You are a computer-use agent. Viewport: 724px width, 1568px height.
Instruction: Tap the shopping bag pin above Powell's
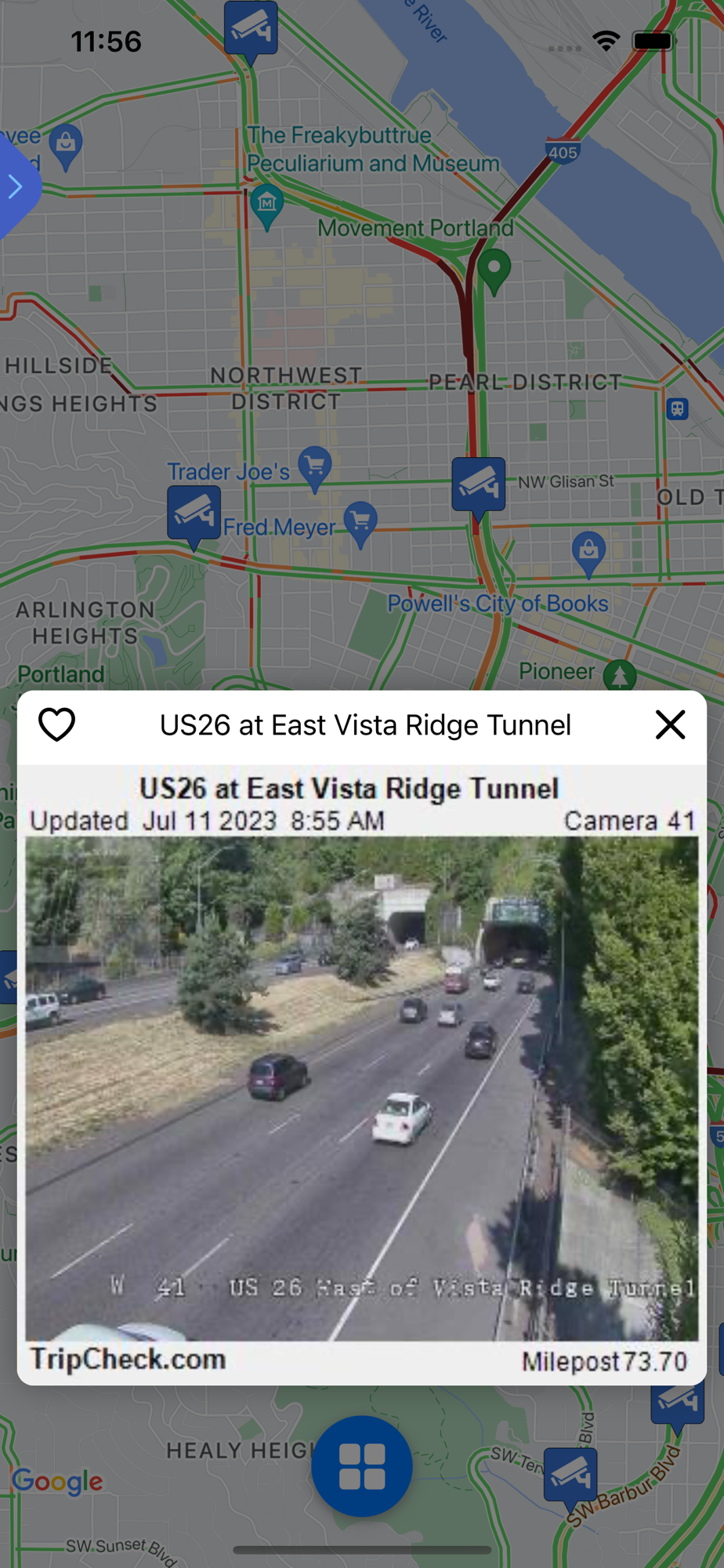[x=588, y=553]
